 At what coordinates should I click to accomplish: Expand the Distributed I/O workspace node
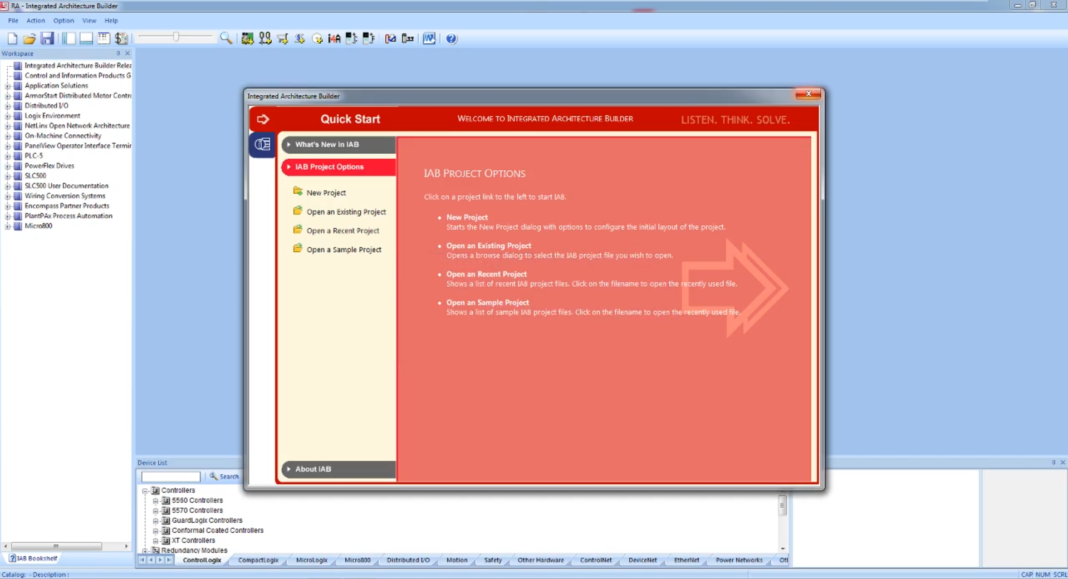point(8,106)
